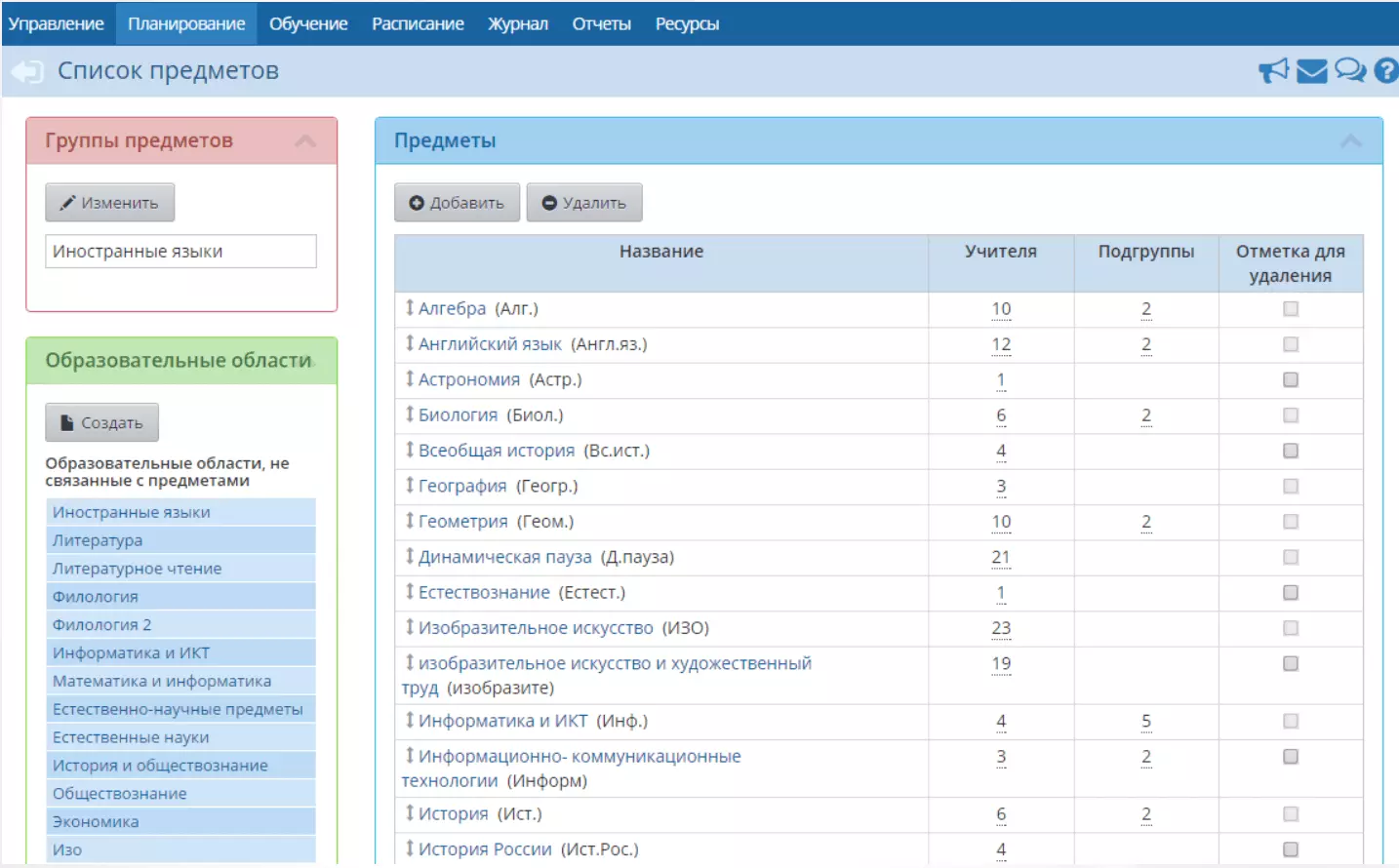The height and width of the screenshot is (868, 1399).
Task: Open the Управление menu
Action: 57,23
